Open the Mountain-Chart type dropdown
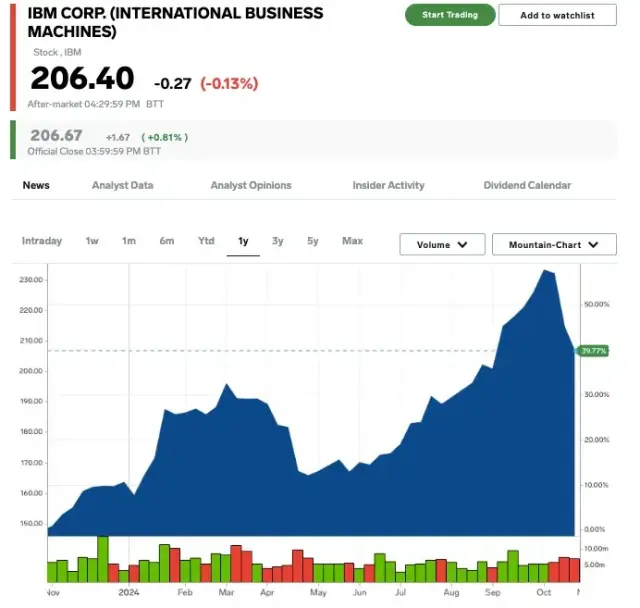This screenshot has width=640, height=608. 554,244
